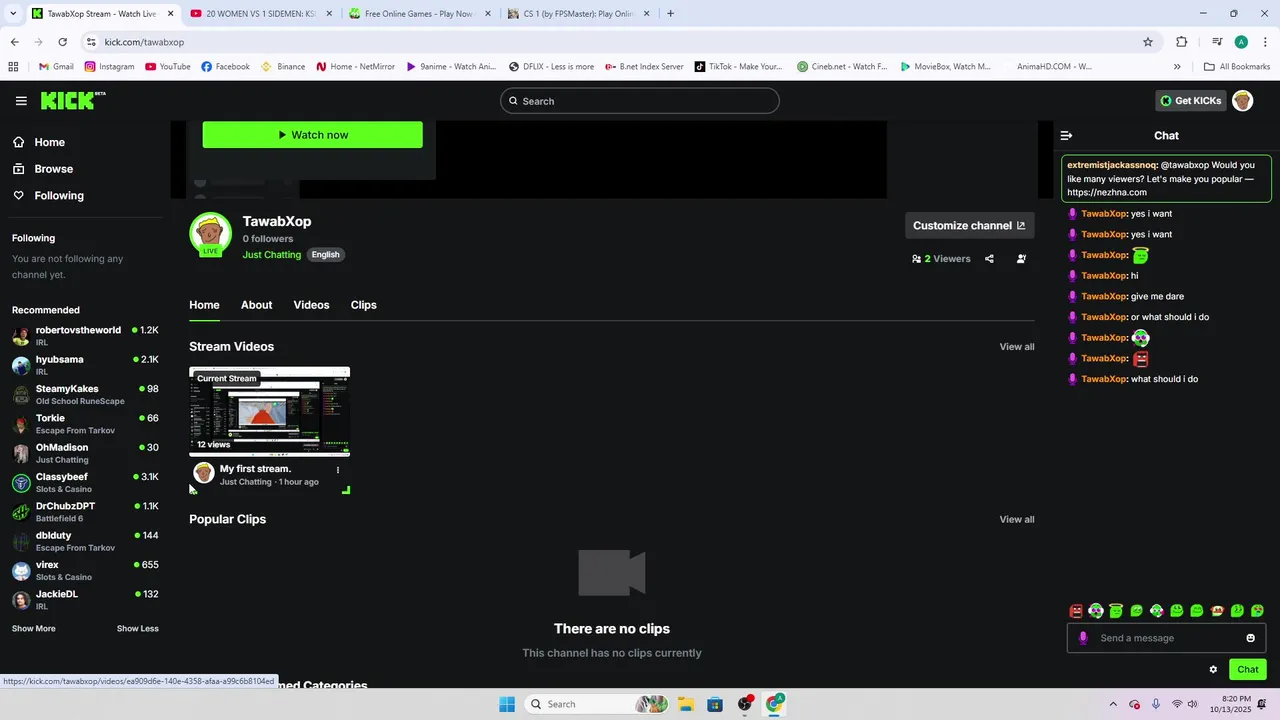Viewport: 1280px width, 720px height.
Task: Switch to Free Online Games browser tab
Action: 419,14
